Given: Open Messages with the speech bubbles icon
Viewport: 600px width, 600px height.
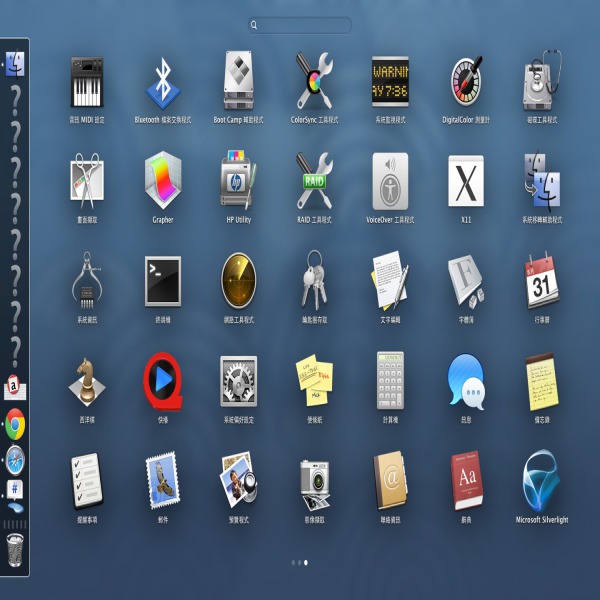Looking at the screenshot, I should [x=466, y=381].
